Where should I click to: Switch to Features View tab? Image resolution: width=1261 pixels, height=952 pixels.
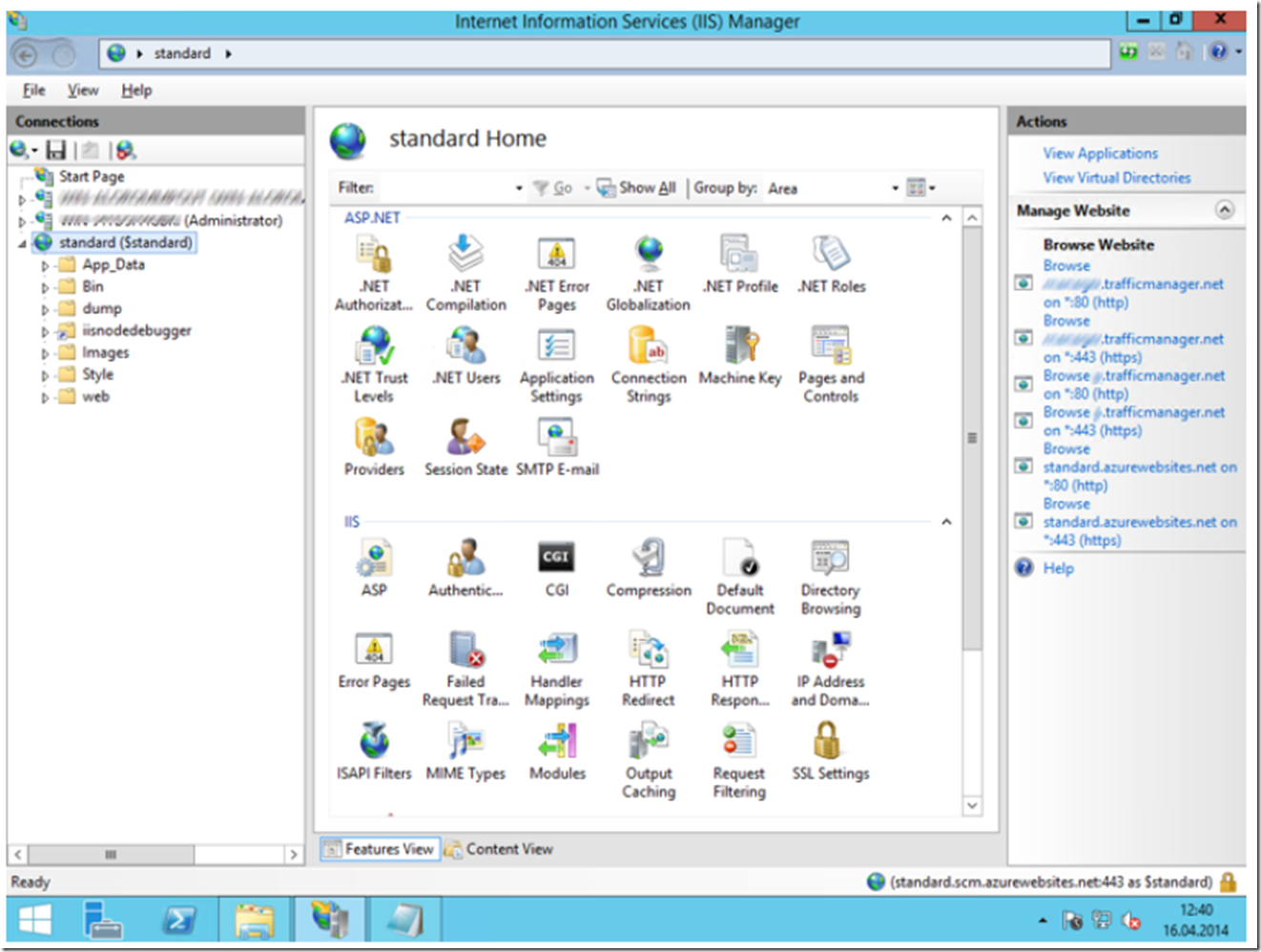[379, 848]
